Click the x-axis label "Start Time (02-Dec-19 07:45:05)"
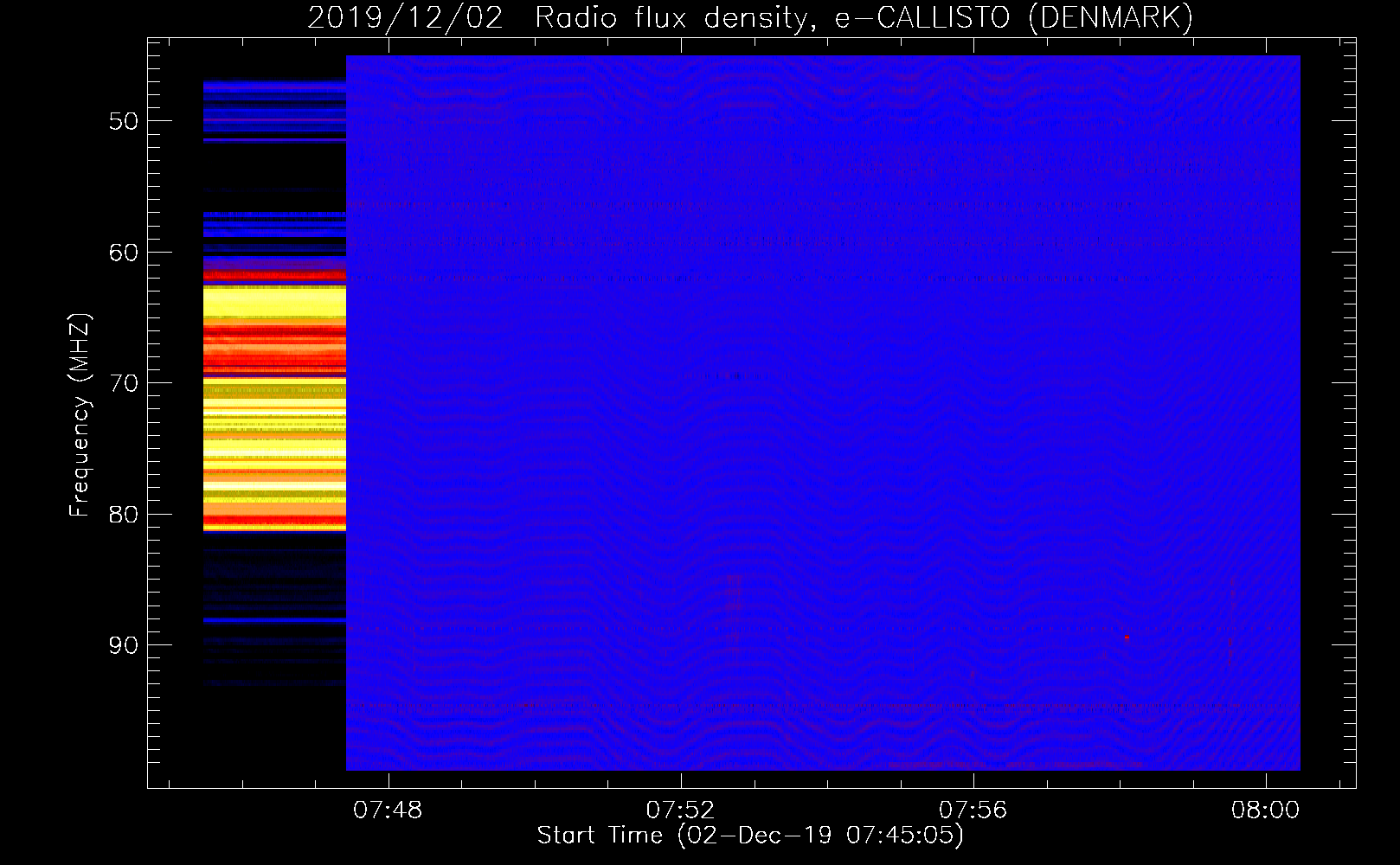The height and width of the screenshot is (865, 1400). tap(750, 836)
